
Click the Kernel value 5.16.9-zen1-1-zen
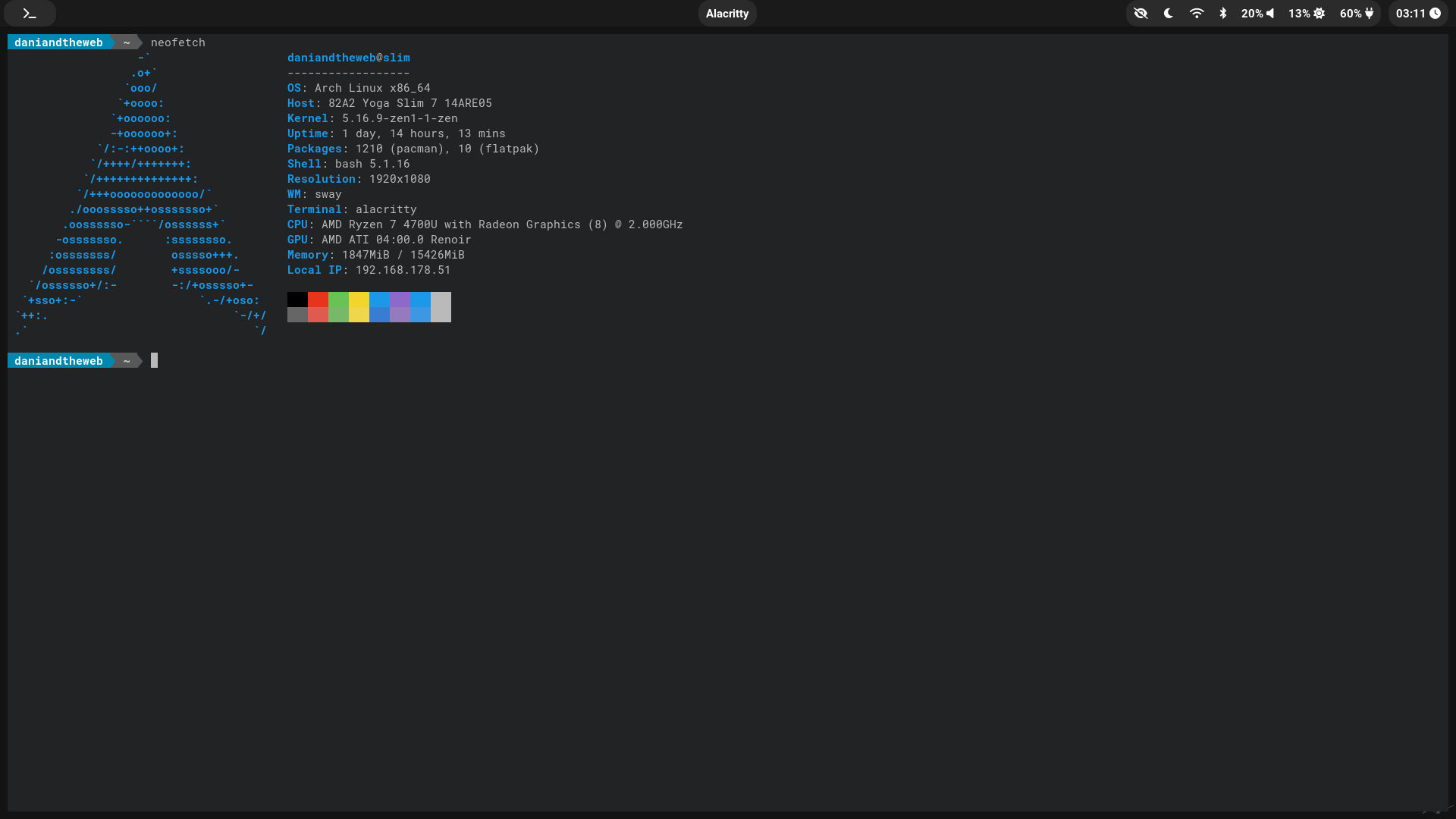point(400,118)
